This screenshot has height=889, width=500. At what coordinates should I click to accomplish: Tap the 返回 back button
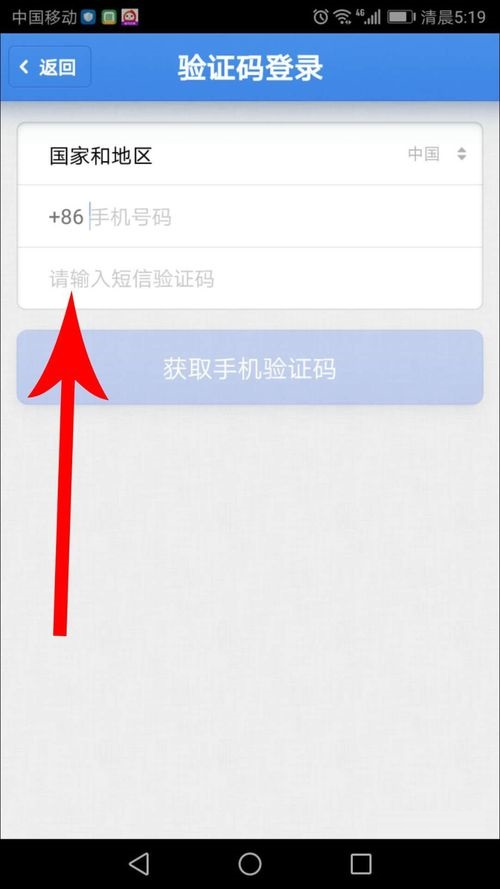tap(50, 67)
